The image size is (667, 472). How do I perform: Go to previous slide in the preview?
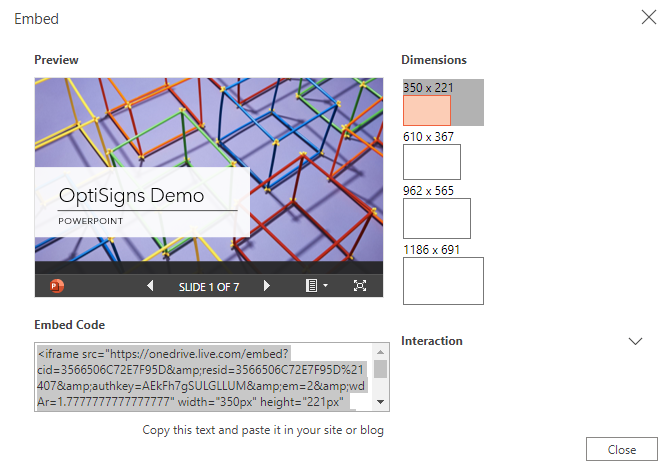tap(150, 286)
